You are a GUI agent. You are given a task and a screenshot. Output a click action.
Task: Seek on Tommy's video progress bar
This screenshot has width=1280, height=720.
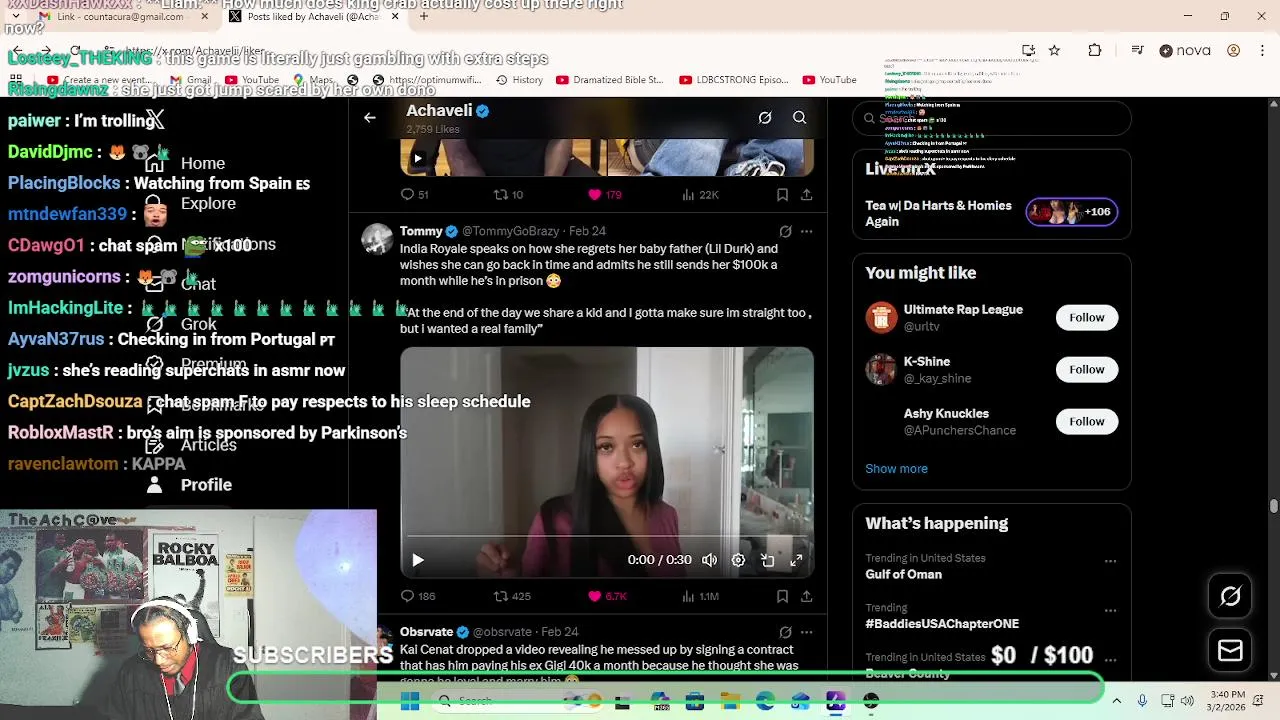(x=607, y=537)
